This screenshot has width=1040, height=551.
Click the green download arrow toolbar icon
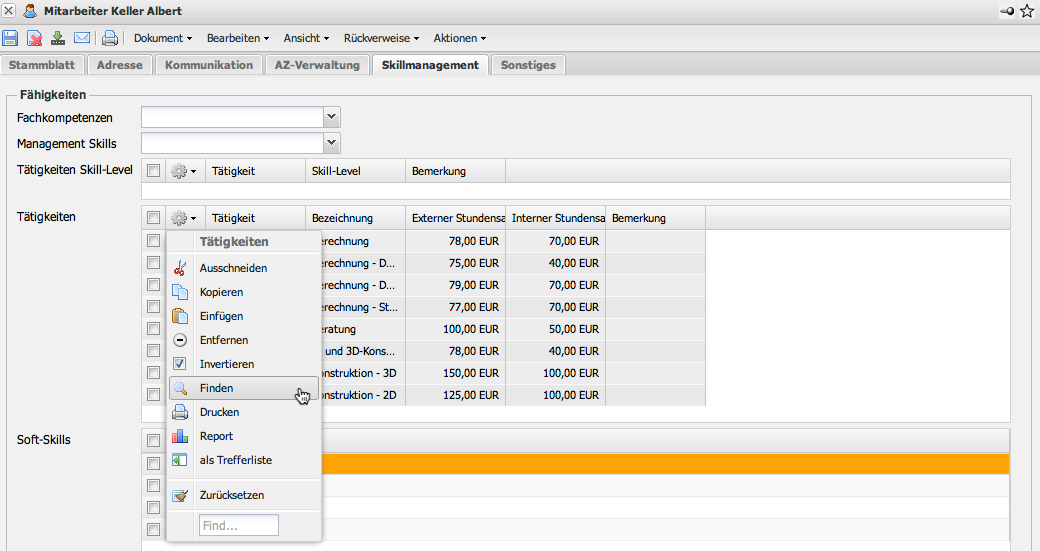point(58,38)
